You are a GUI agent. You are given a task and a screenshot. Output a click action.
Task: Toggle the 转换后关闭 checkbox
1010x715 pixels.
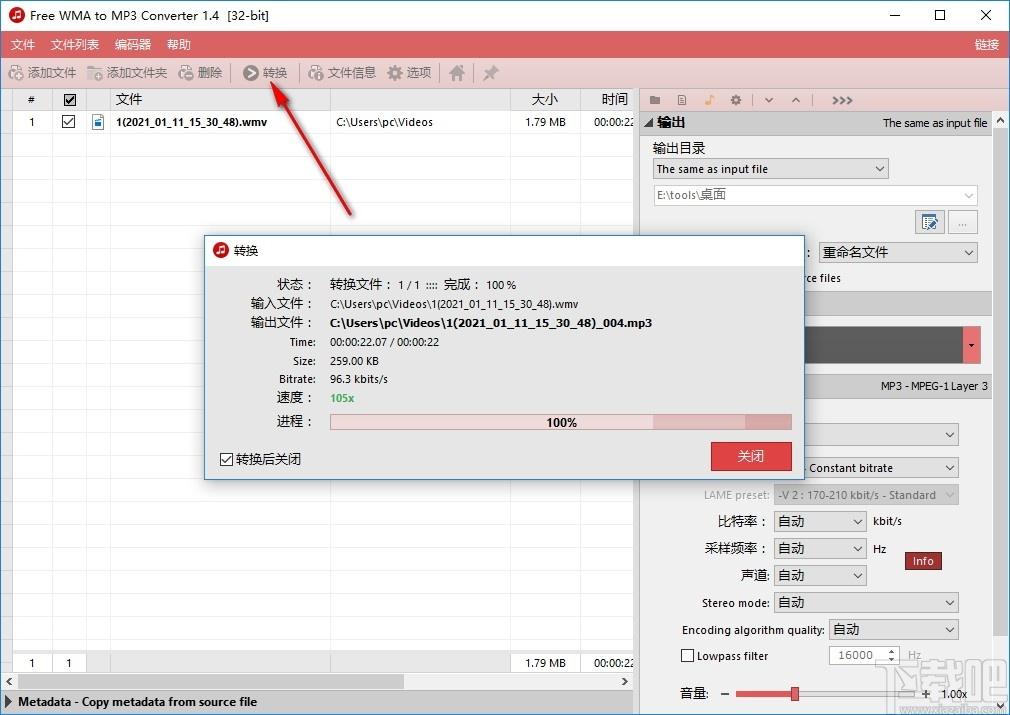tap(226, 459)
